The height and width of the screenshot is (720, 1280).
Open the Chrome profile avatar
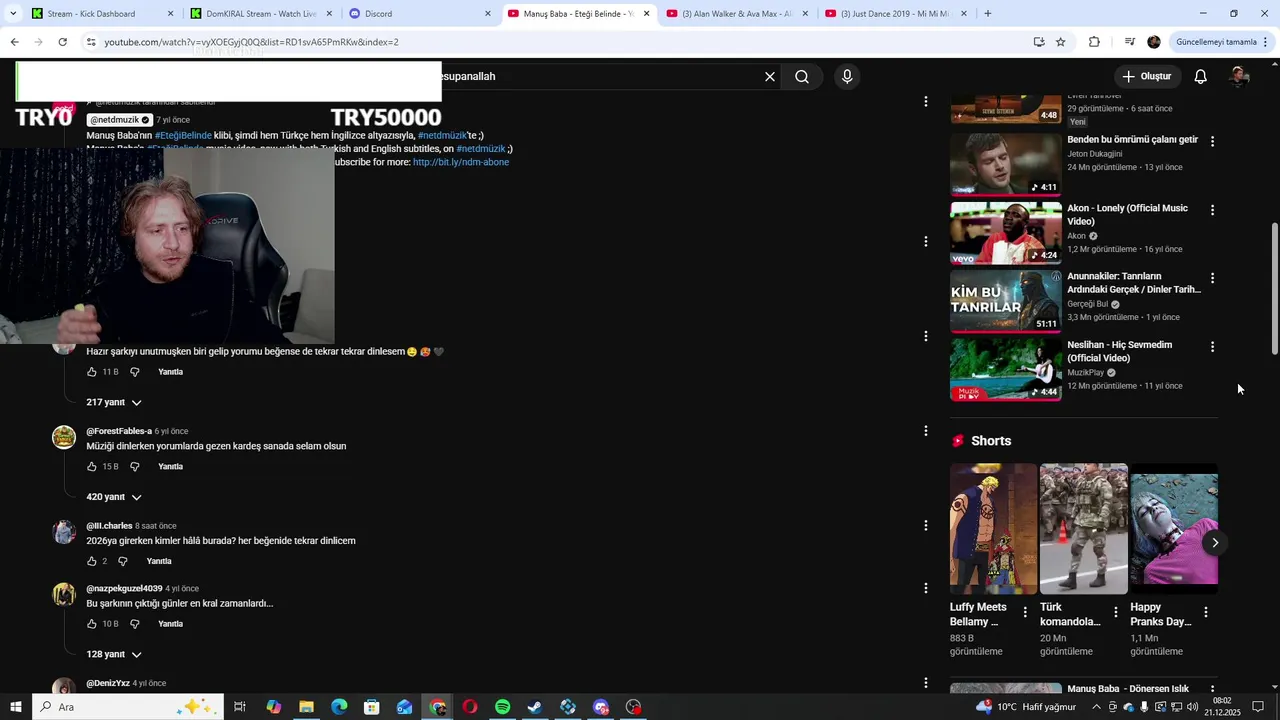coord(1154,42)
